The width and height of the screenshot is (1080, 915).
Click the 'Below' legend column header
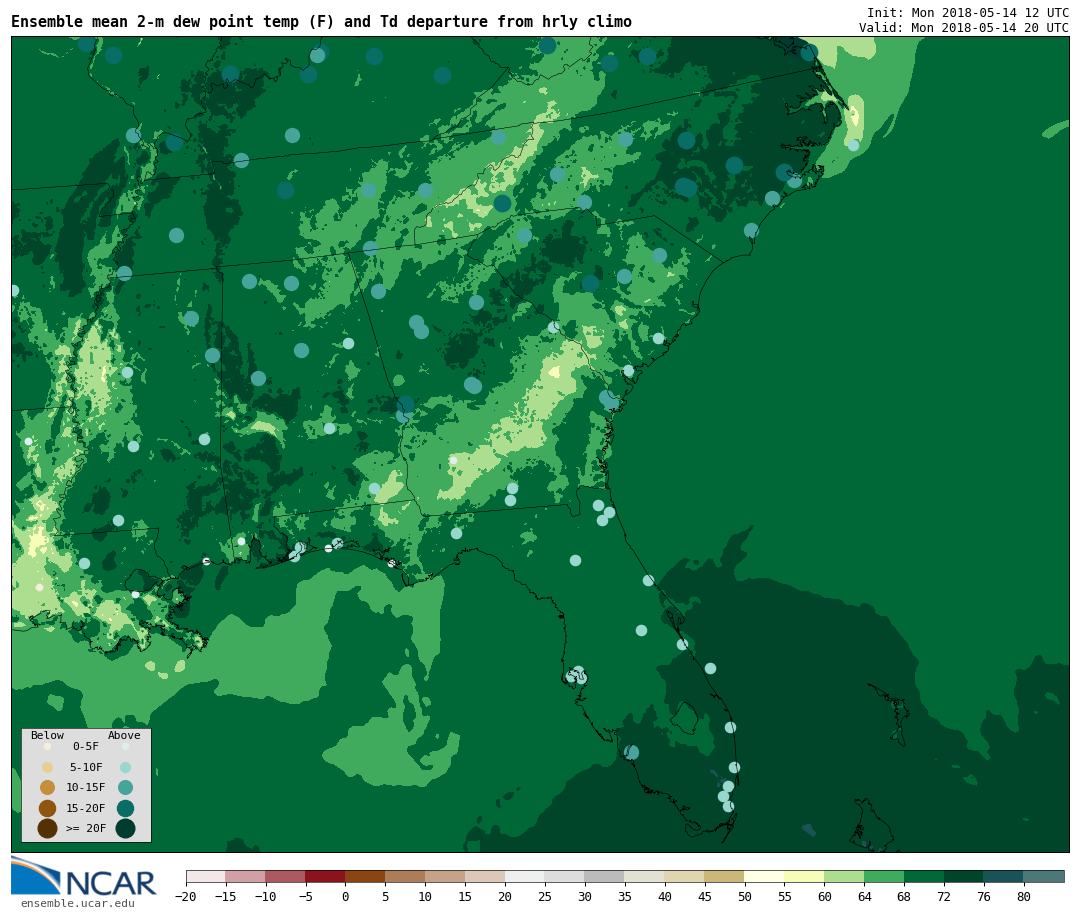coord(47,736)
